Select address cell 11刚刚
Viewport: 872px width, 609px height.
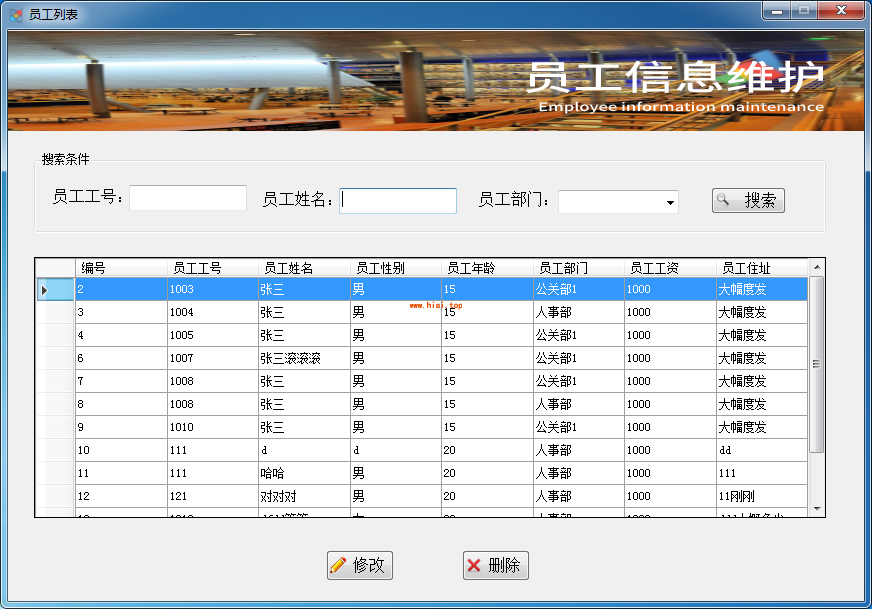(x=762, y=496)
